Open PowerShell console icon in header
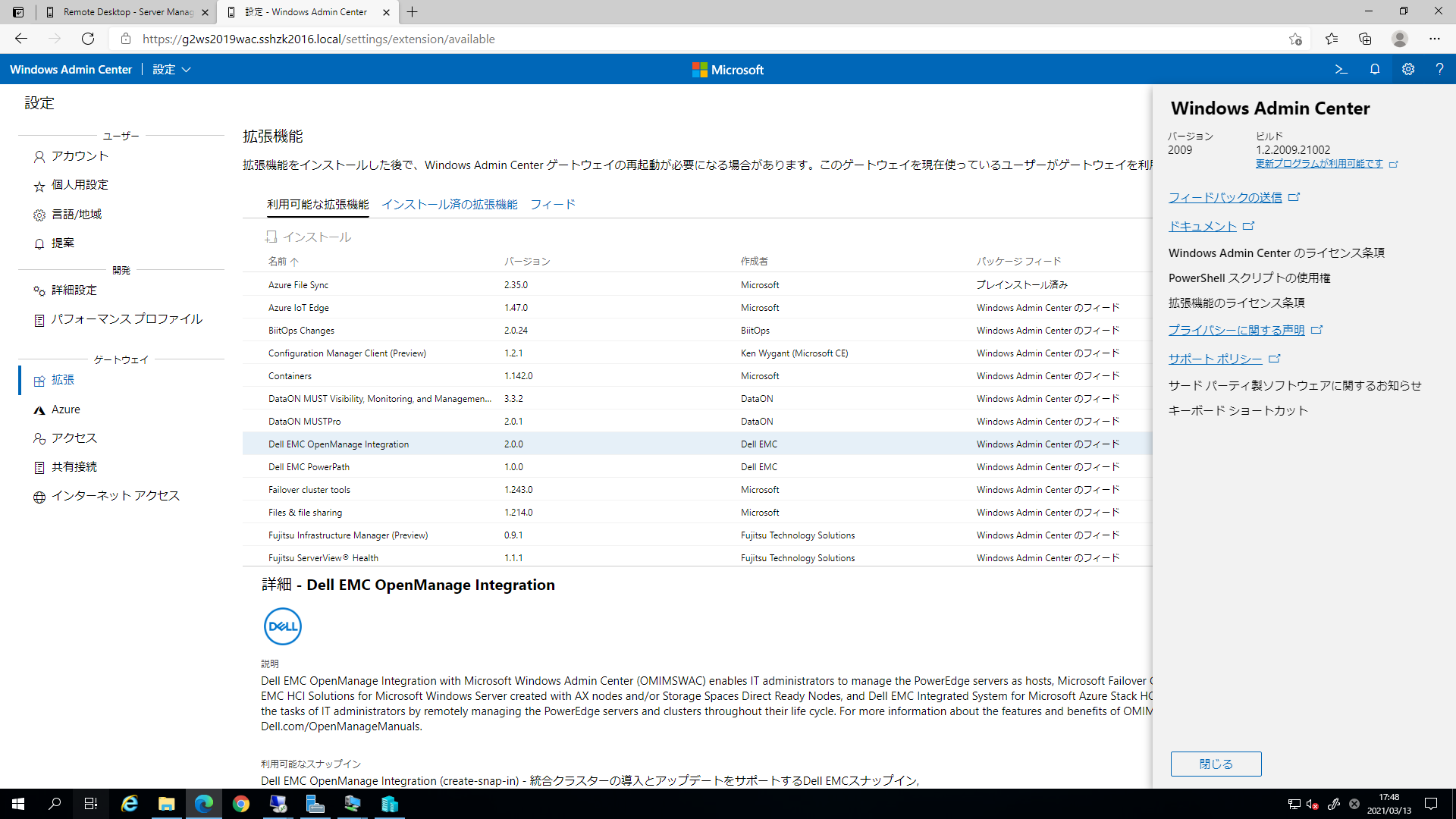This screenshot has width=1456, height=819. (x=1341, y=69)
